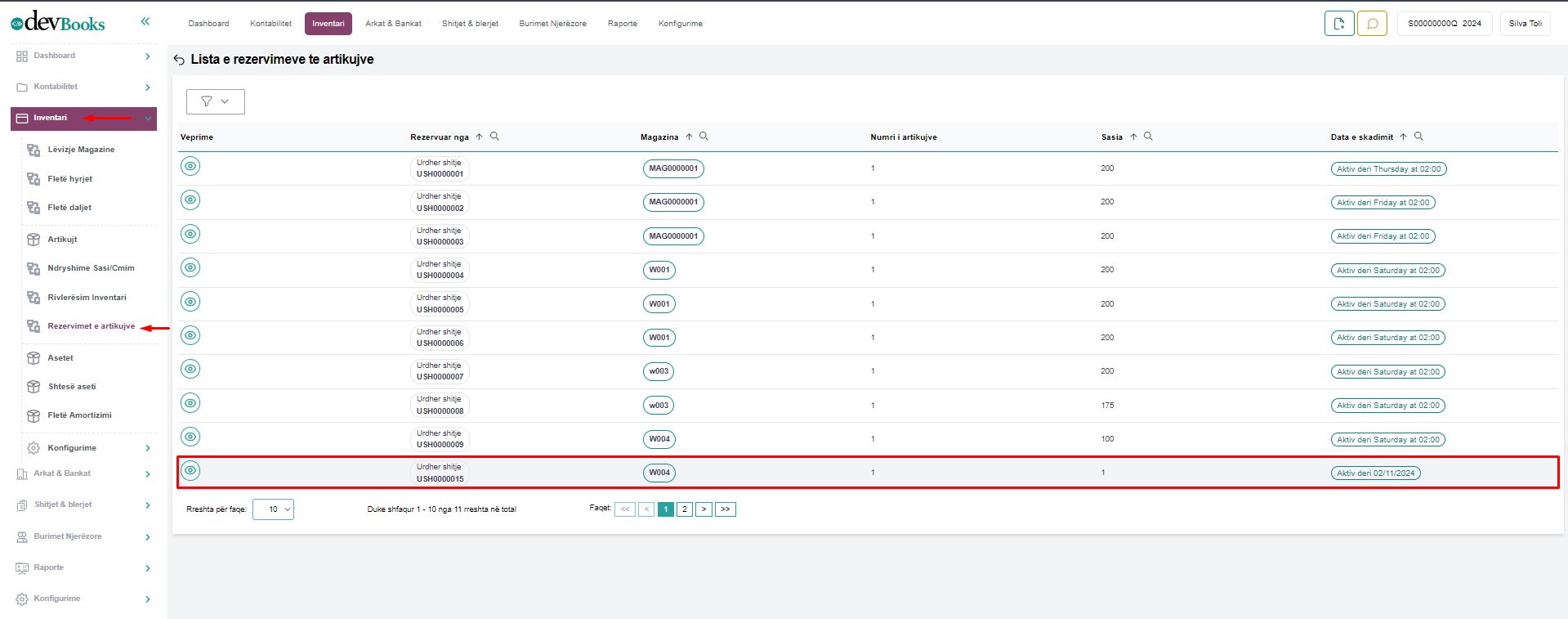
Task: Open the filter dropdown button
Action: point(215,101)
